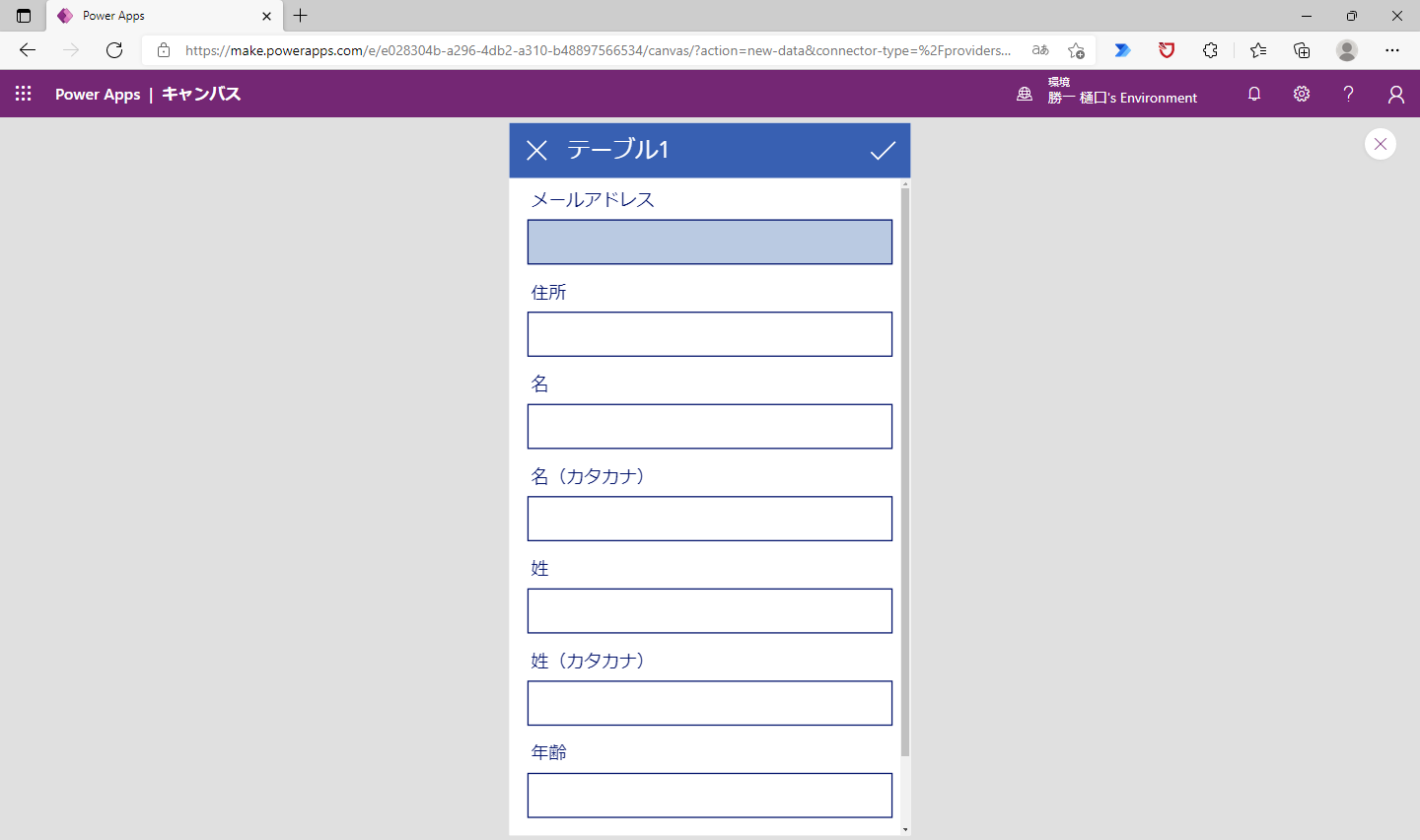Close the preview with the round X button

[x=1381, y=144]
